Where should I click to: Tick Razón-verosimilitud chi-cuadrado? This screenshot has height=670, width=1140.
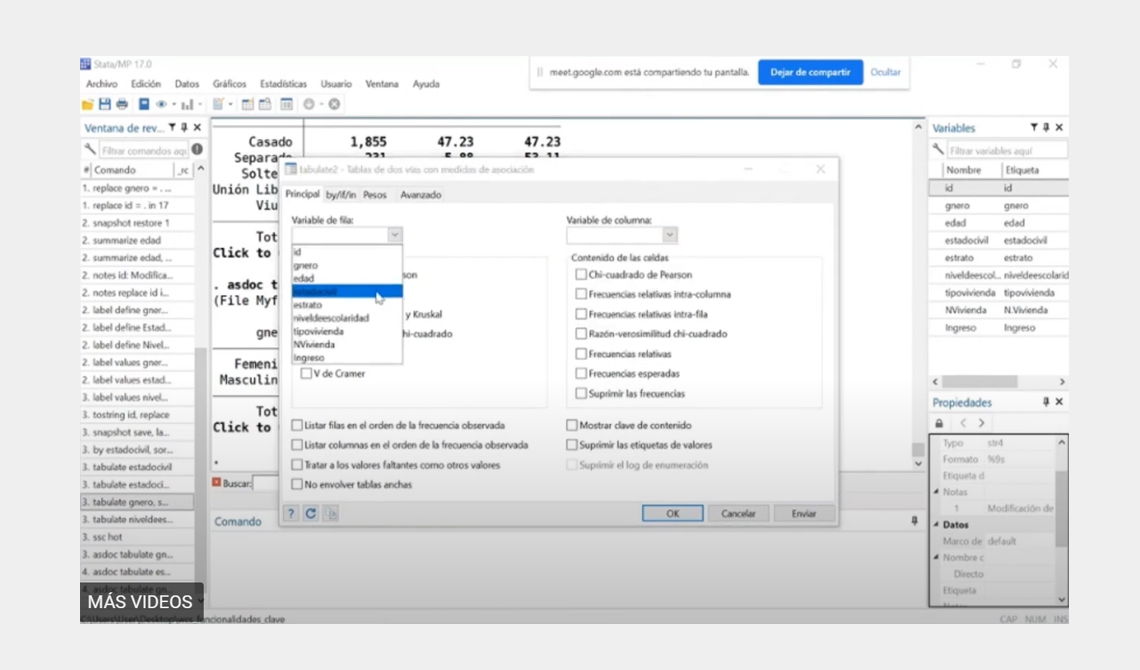pos(581,334)
